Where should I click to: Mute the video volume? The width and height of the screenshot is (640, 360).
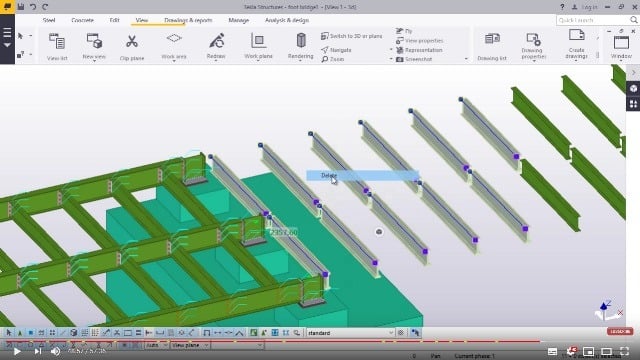tap(56, 351)
